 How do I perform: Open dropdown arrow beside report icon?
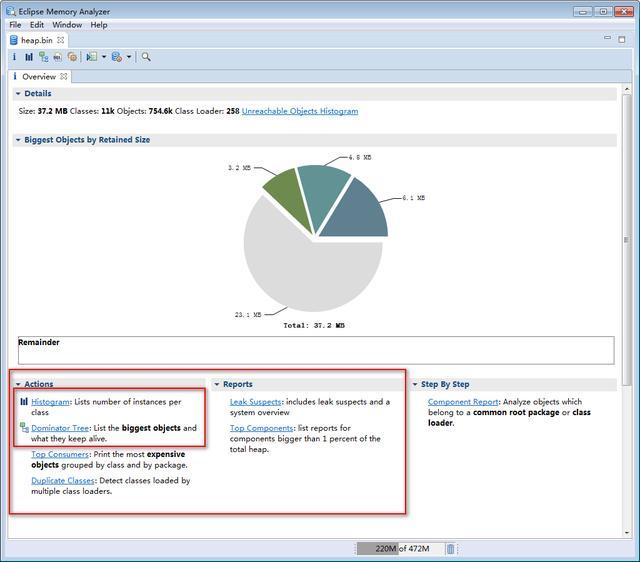(104, 57)
